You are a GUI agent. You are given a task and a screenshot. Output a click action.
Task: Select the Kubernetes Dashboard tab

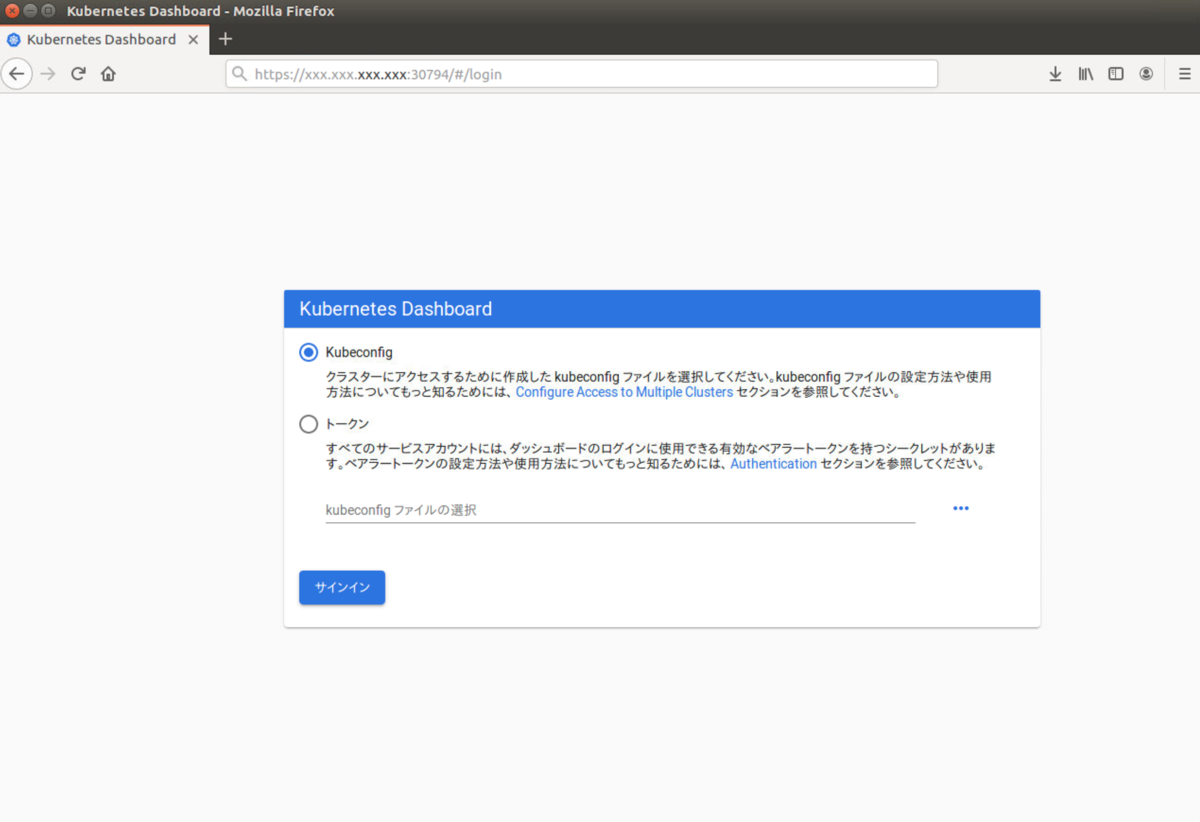pos(105,40)
